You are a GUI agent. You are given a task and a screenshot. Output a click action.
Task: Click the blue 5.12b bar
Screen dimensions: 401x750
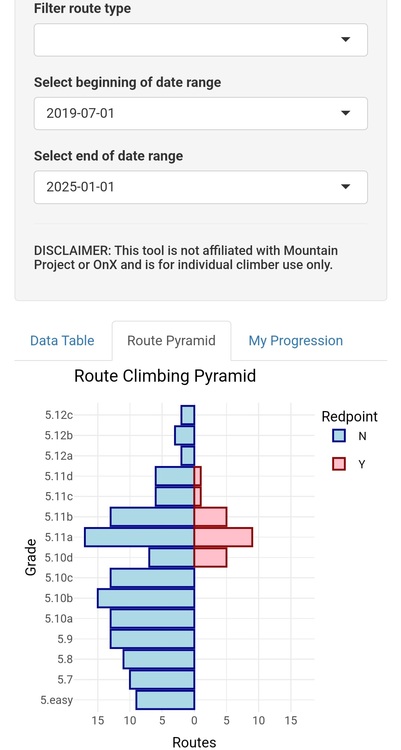click(185, 435)
